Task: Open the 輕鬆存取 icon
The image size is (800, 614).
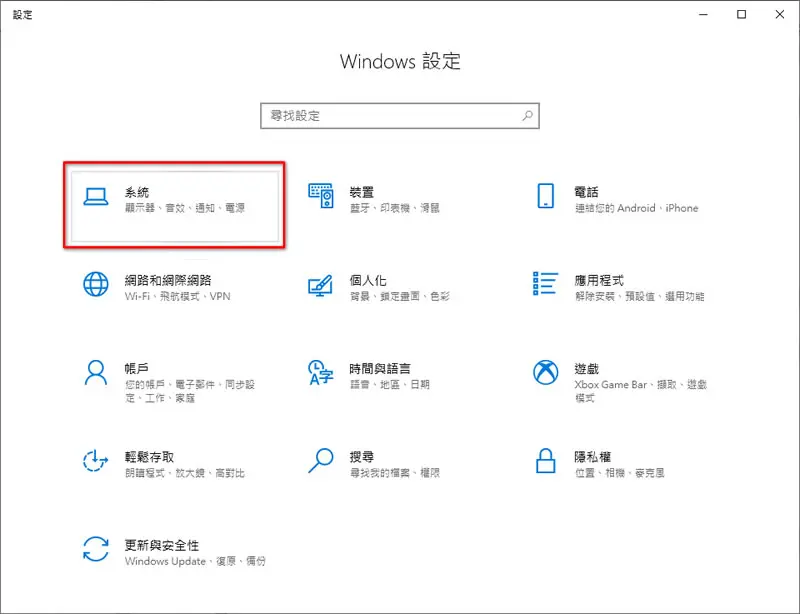Action: [96, 460]
